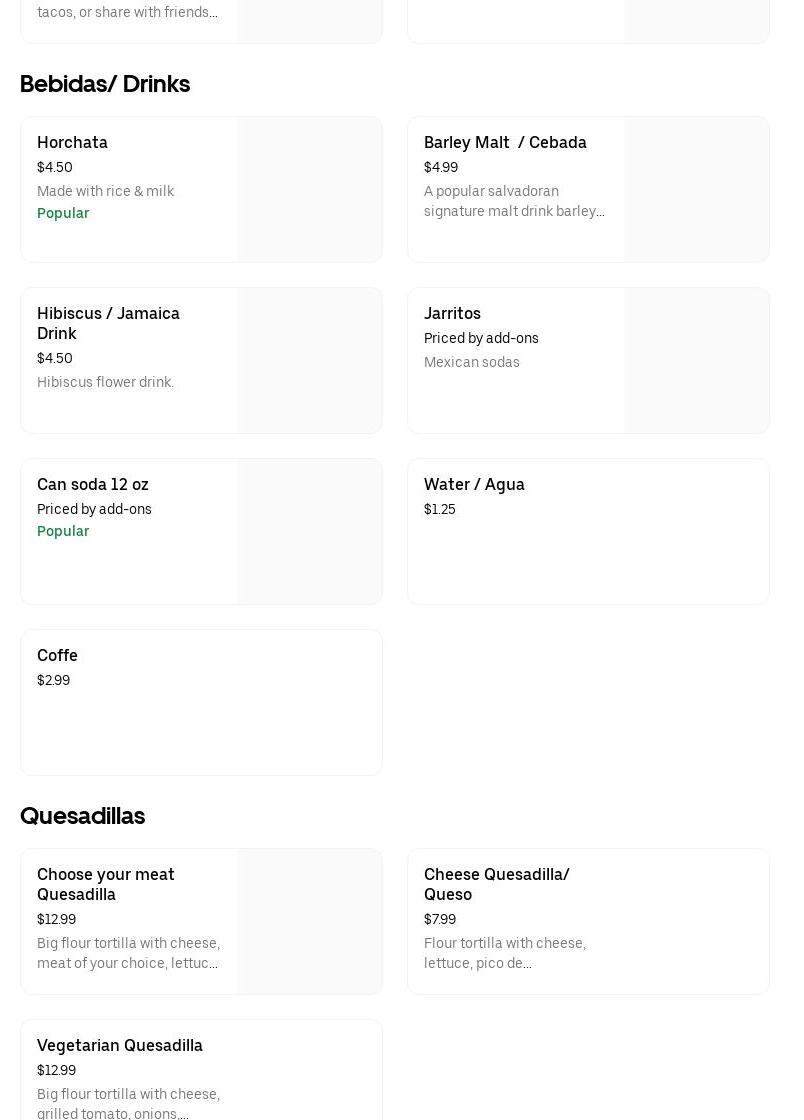The height and width of the screenshot is (1120, 804).
Task: Click the Popular tag under Horchata
Action: coord(63,214)
